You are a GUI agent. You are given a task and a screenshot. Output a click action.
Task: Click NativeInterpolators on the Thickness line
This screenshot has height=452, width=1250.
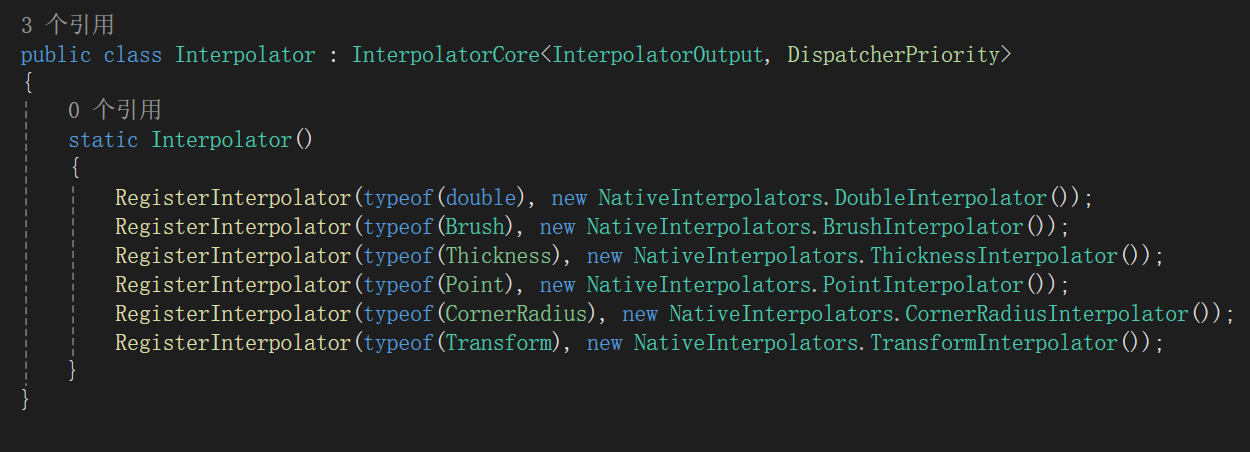click(746, 256)
